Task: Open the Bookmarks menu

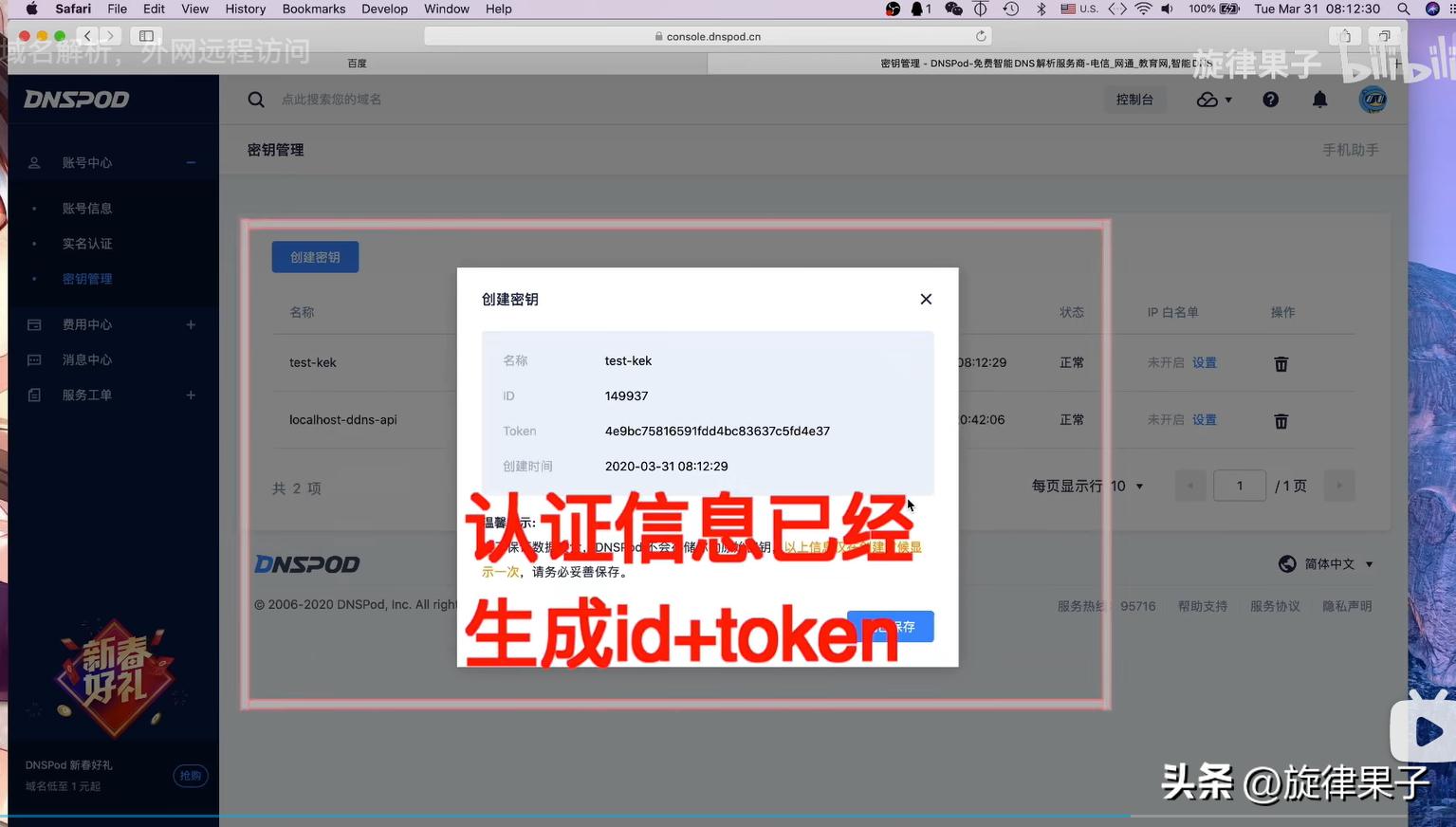Action: (x=313, y=9)
